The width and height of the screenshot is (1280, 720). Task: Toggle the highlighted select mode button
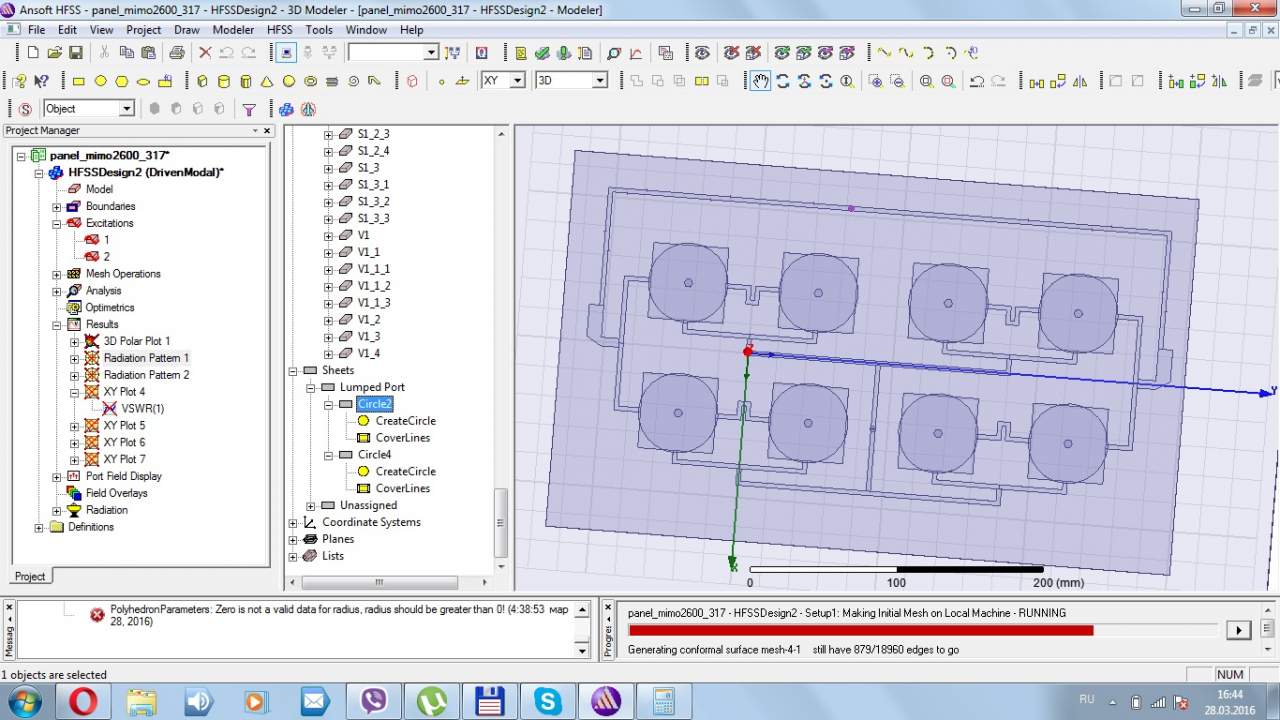tap(287, 53)
